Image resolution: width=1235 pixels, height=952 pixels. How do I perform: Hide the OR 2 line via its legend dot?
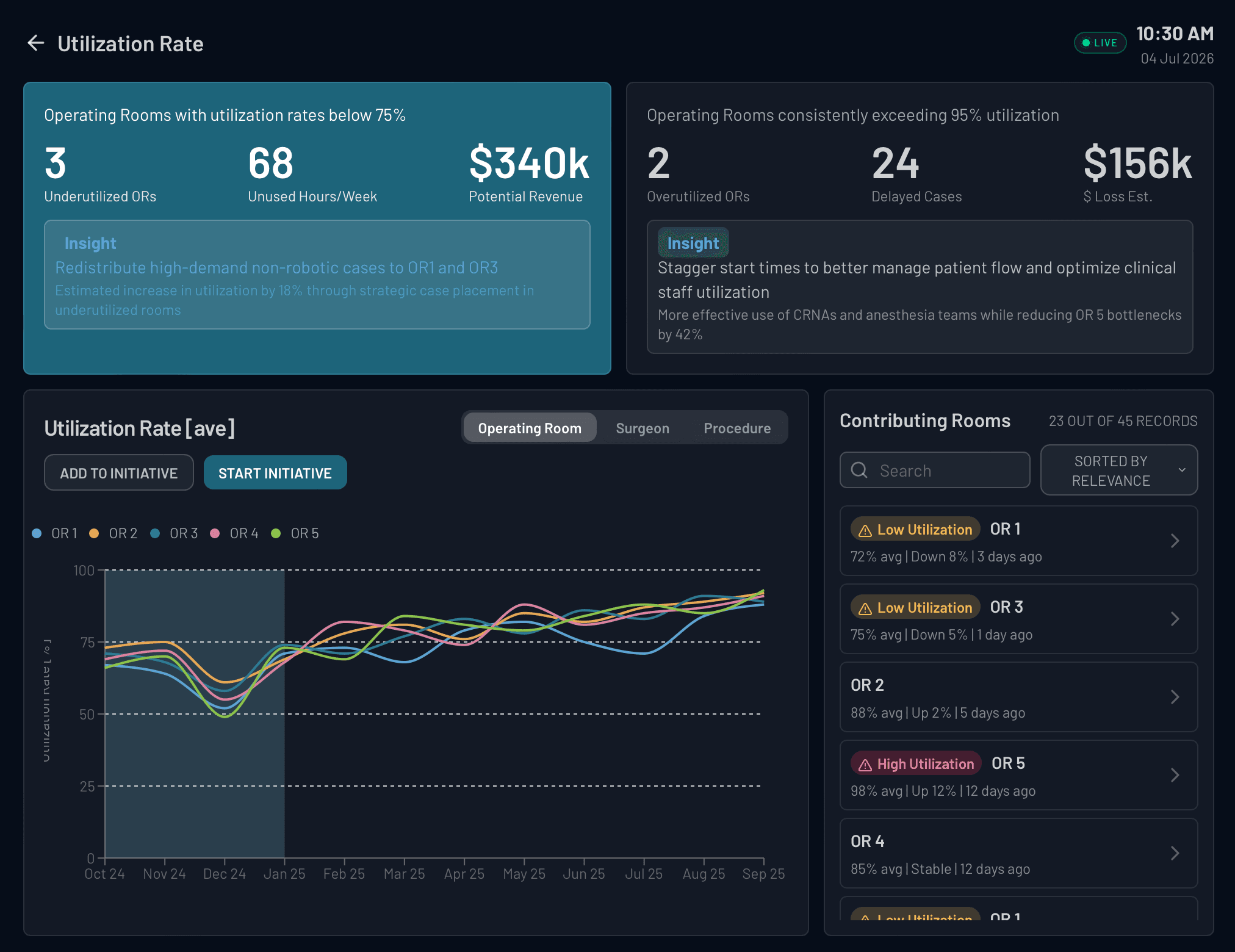pos(95,533)
